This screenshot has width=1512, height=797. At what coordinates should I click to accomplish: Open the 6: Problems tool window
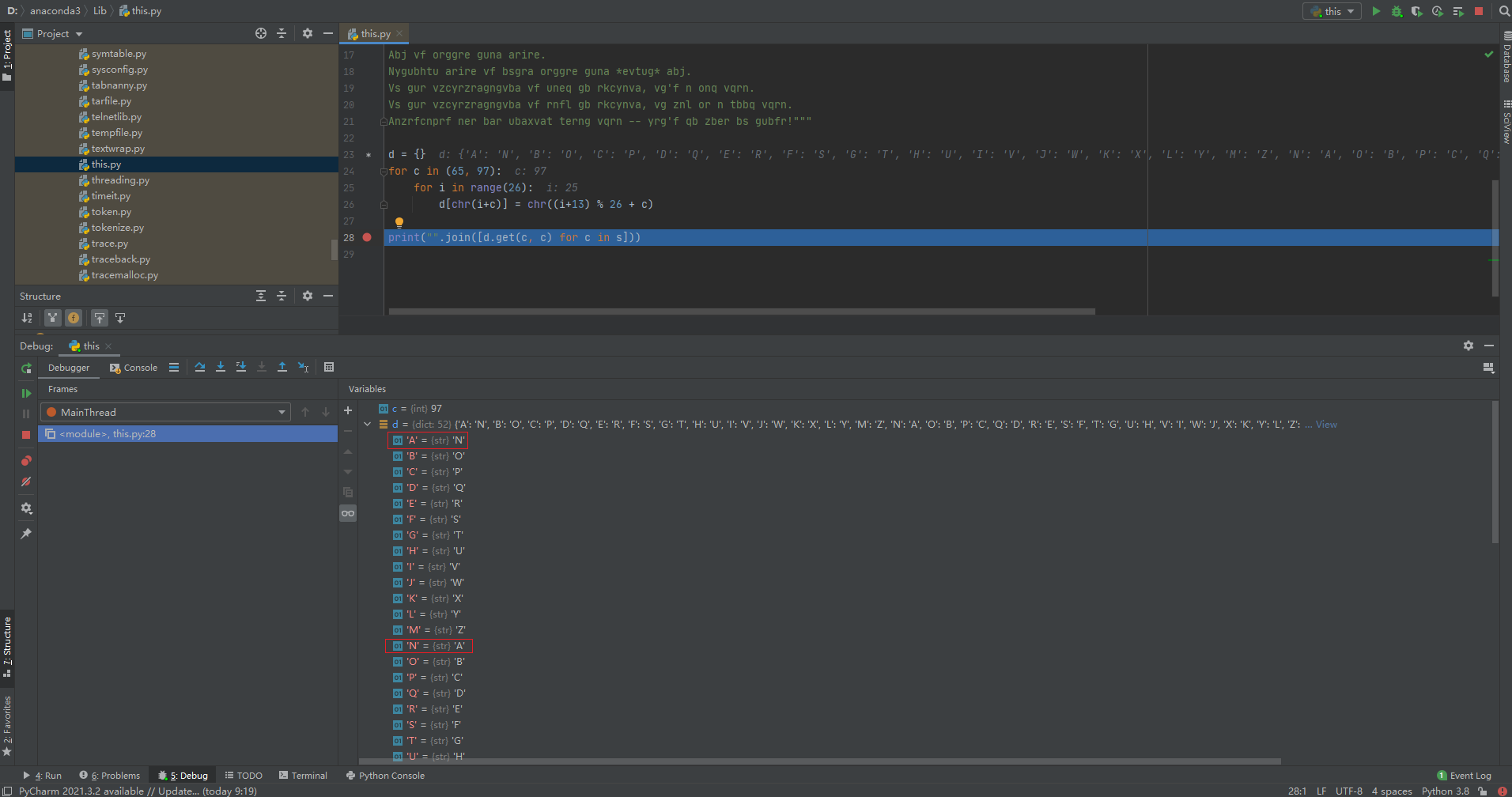coord(109,776)
